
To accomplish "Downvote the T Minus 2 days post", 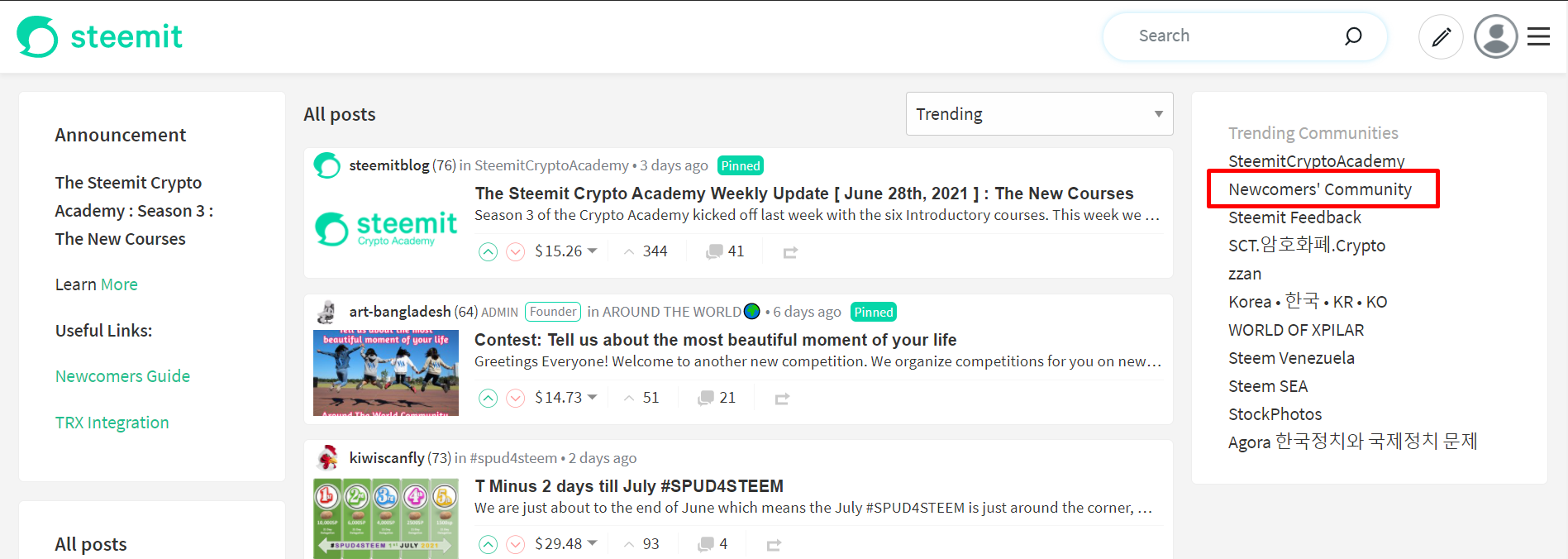I will coord(516,544).
